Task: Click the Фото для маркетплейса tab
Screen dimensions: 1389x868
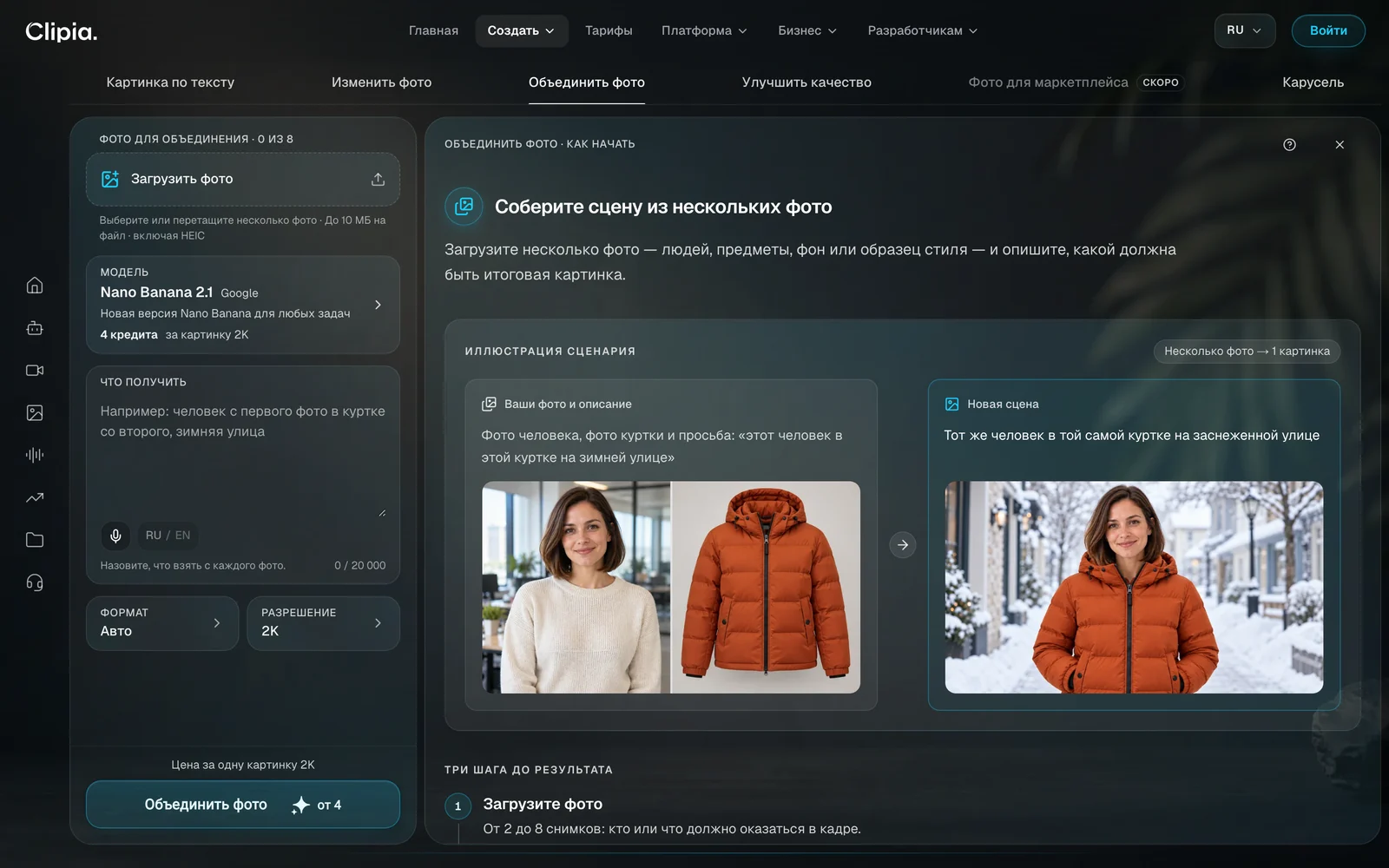Action: (1075, 82)
